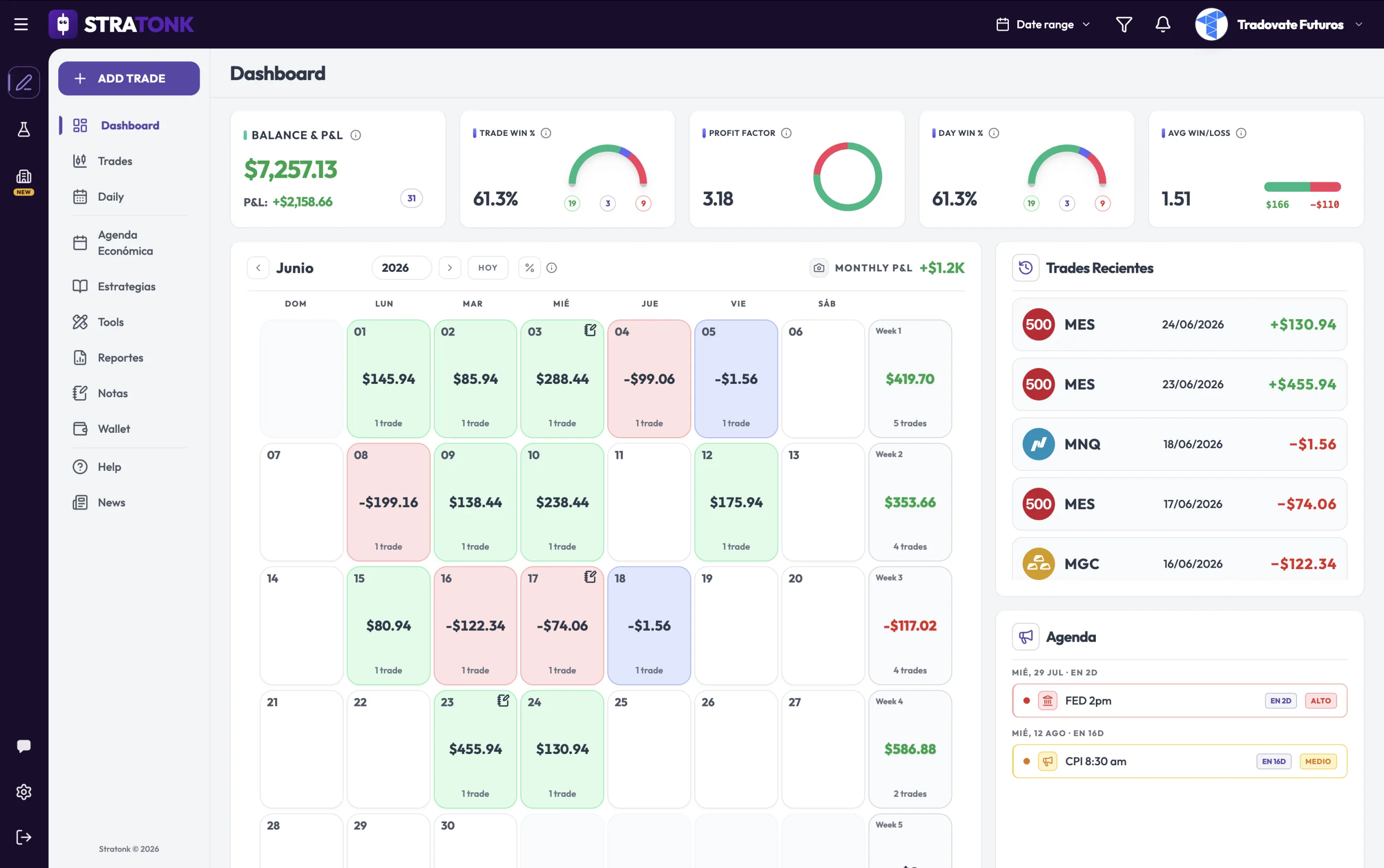Go to previous month arrow
Screen dimensions: 1384x868
(x=259, y=268)
